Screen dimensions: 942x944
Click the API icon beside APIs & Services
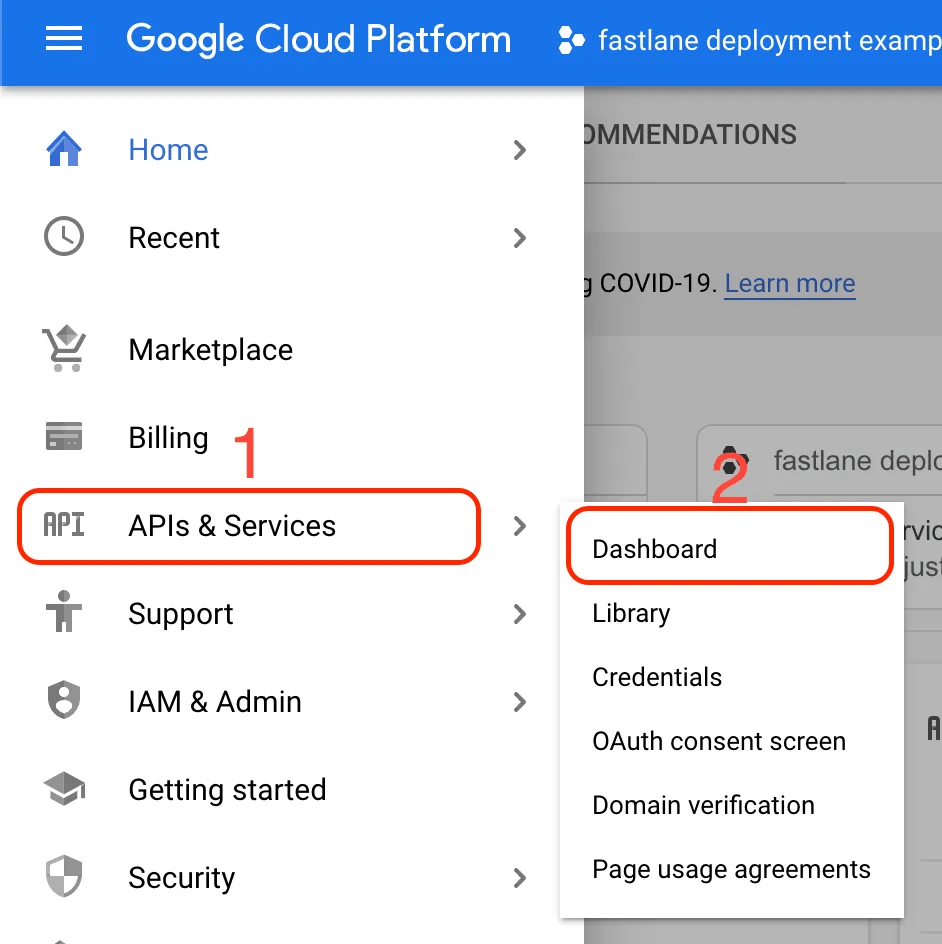pyautogui.click(x=64, y=524)
